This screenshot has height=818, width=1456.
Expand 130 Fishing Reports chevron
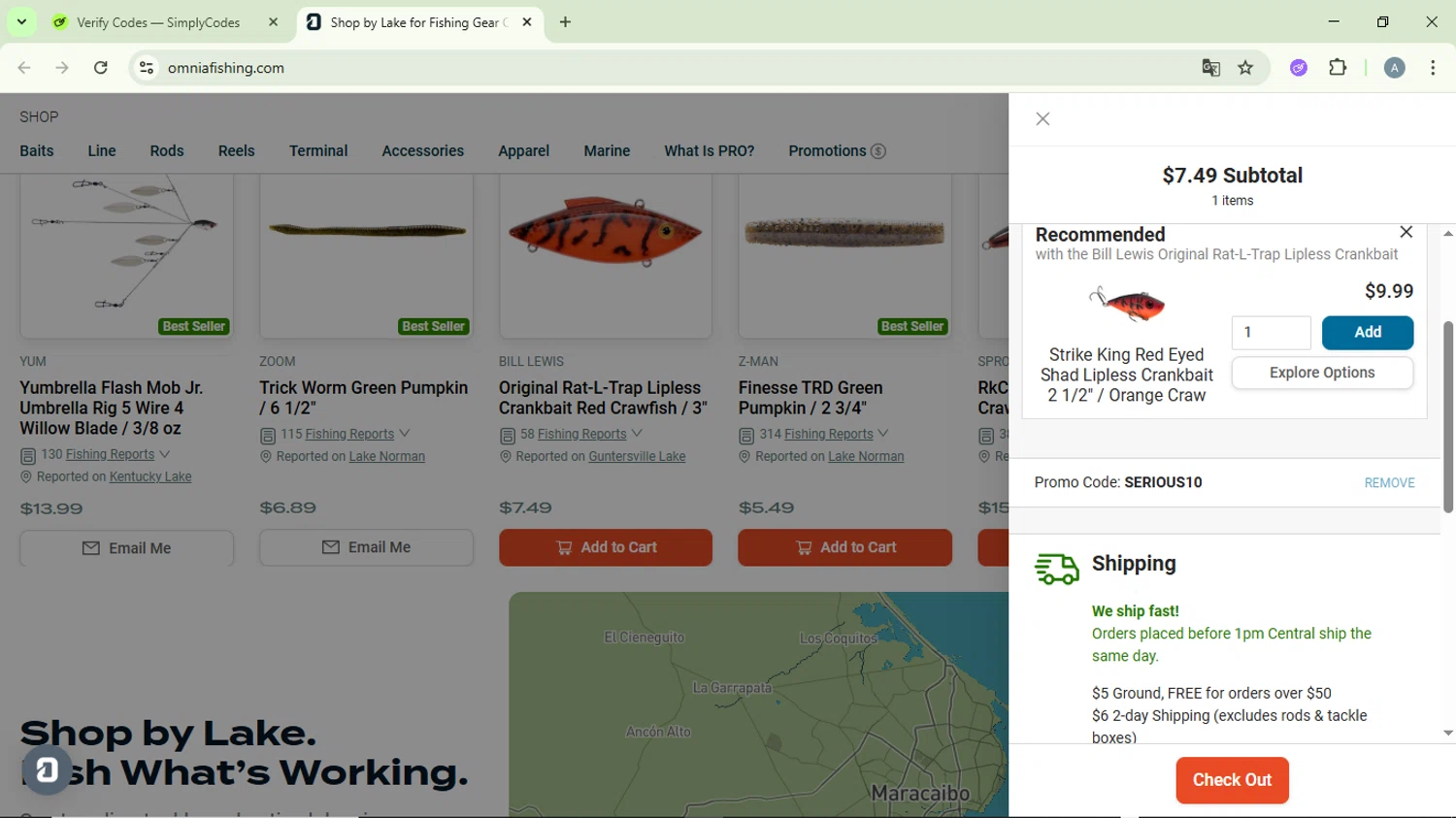pos(165,454)
